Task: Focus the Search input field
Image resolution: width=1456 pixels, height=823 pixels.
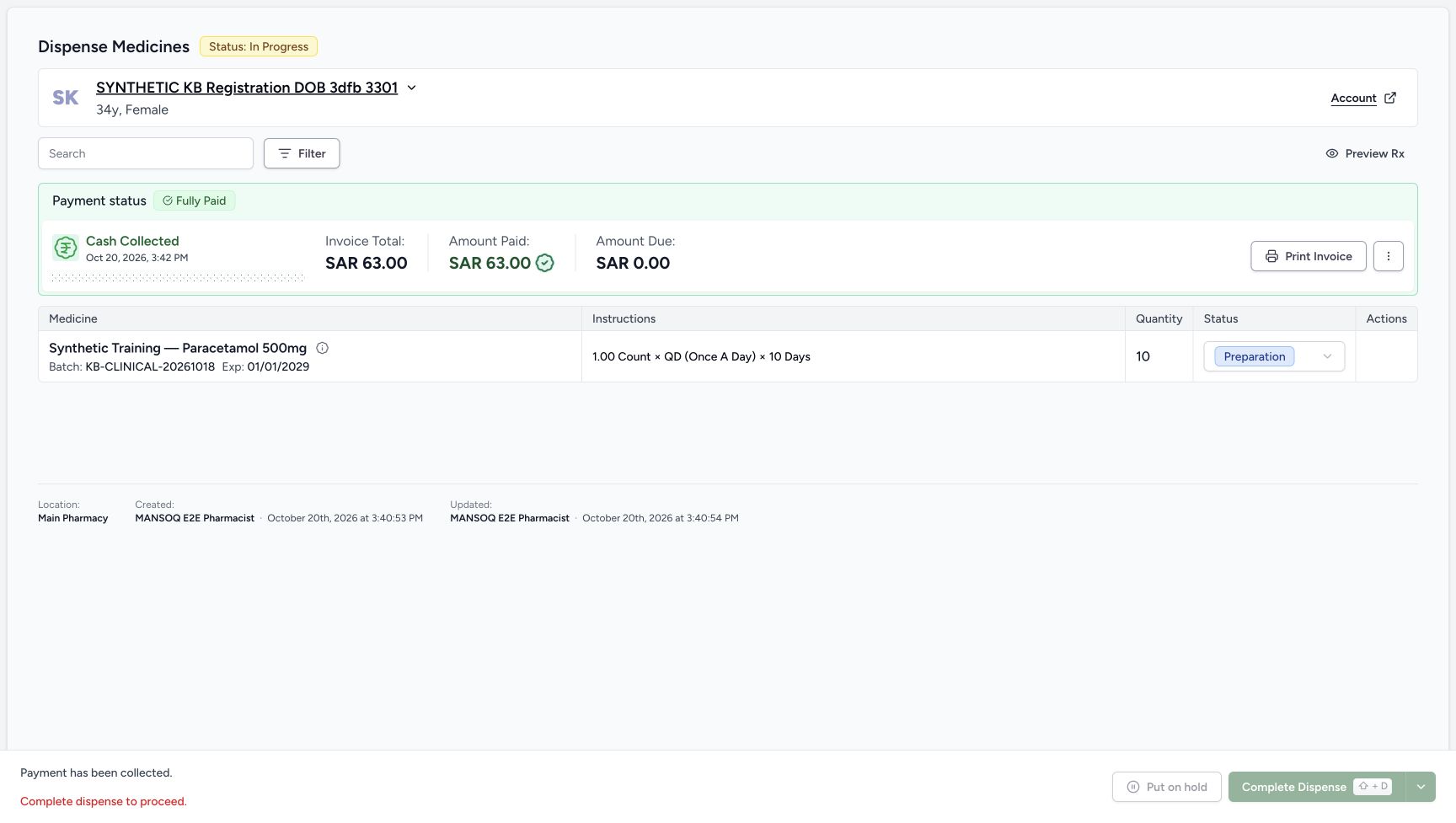Action: pos(146,153)
